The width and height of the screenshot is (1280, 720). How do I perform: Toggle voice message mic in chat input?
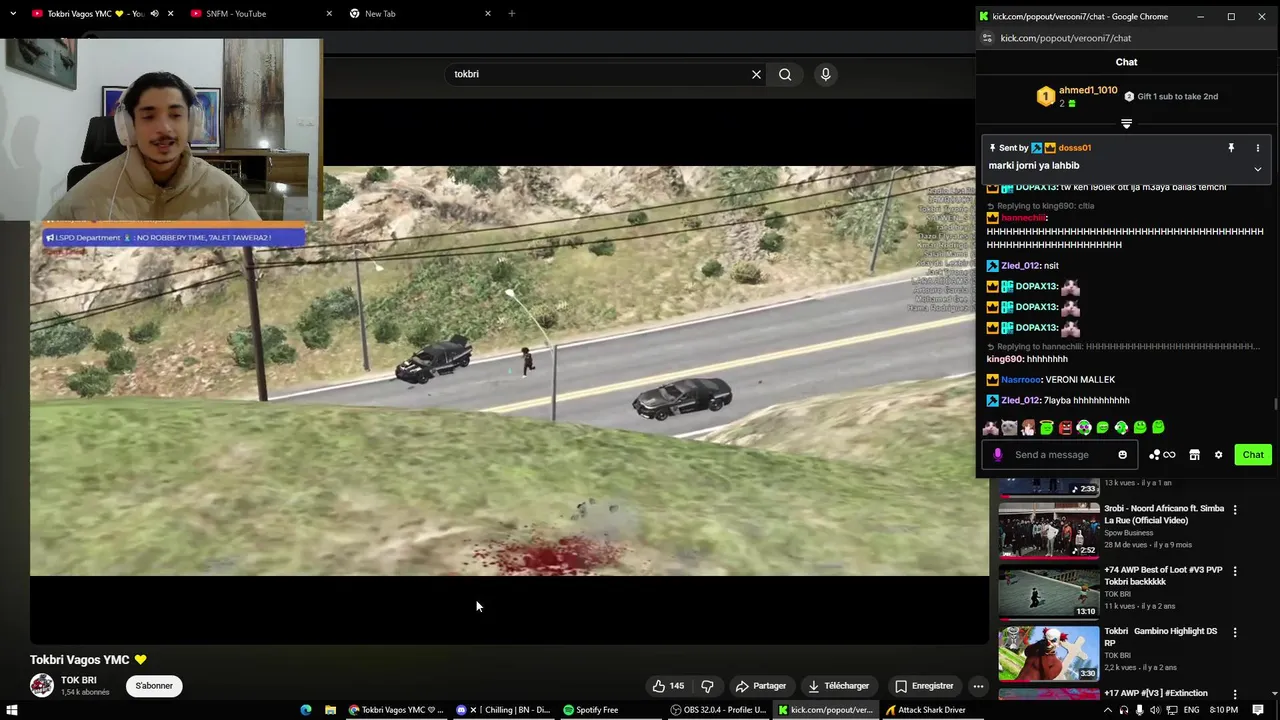click(x=997, y=455)
